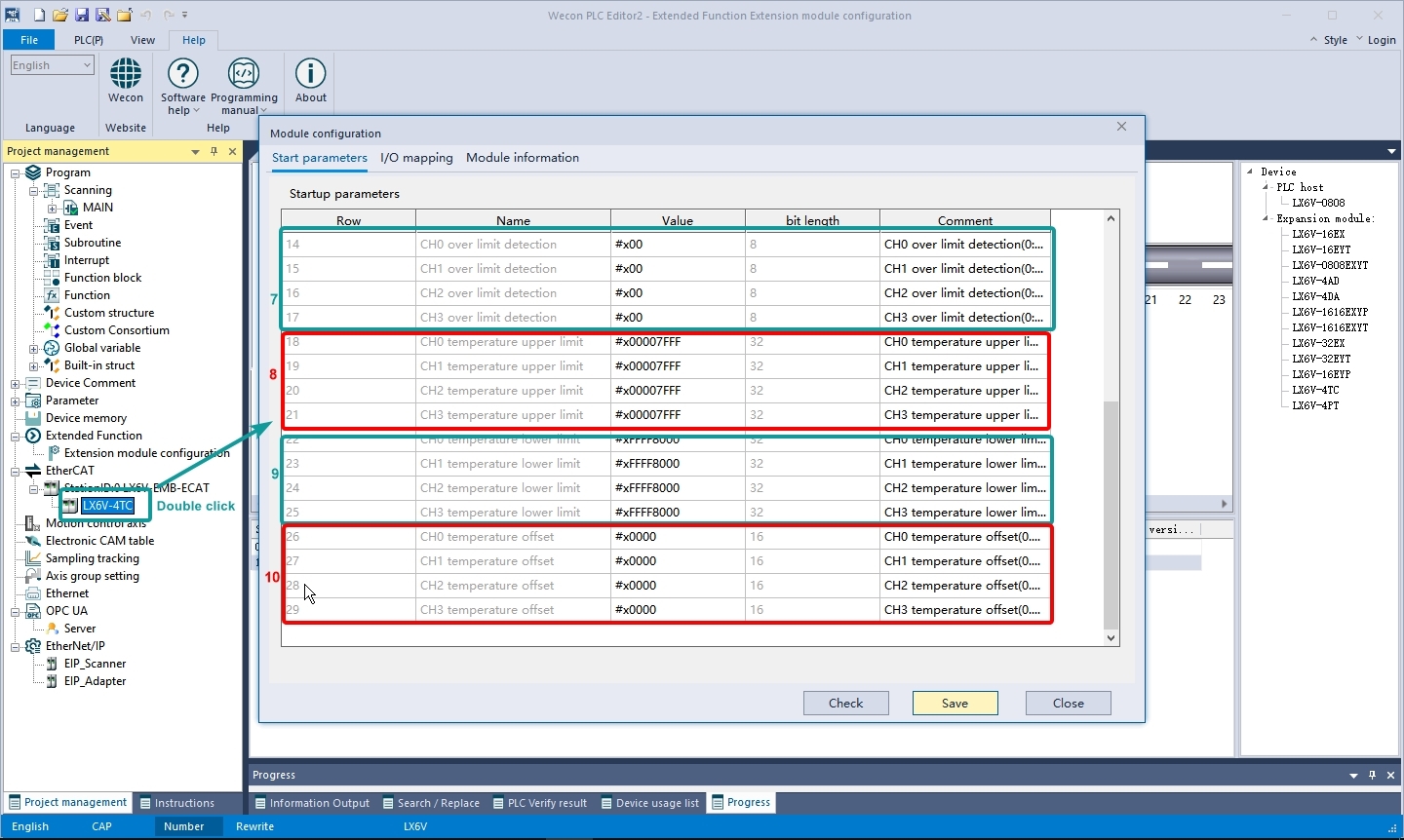Pin the Project management panel
Viewport: 1404px width, 840px height.
point(214,151)
